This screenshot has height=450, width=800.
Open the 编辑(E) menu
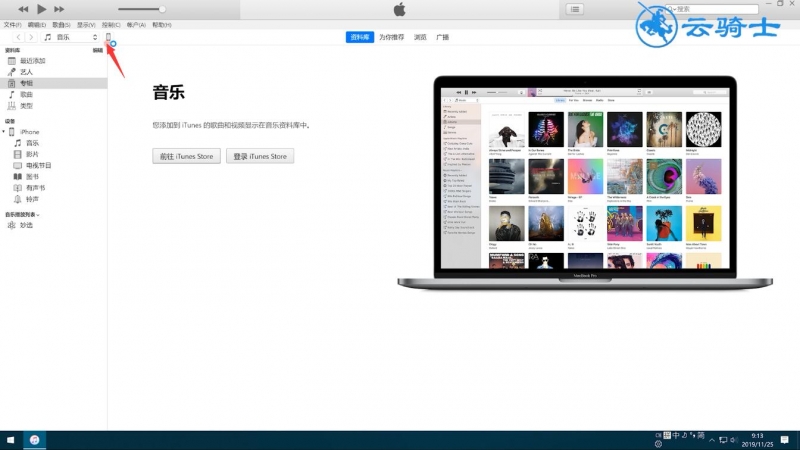[x=37, y=24]
